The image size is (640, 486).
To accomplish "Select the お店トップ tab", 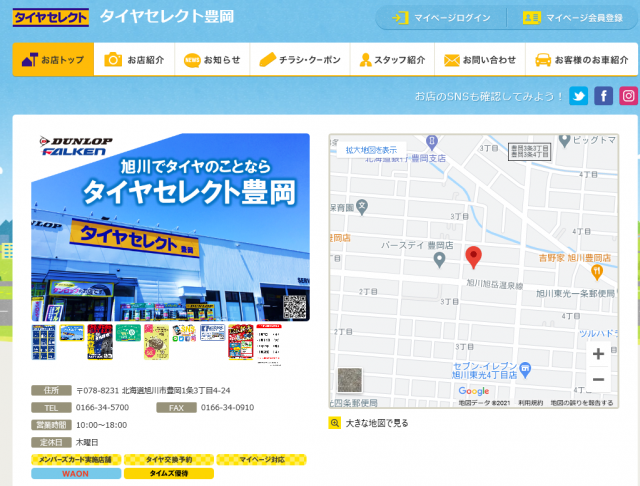I will pyautogui.click(x=53, y=60).
